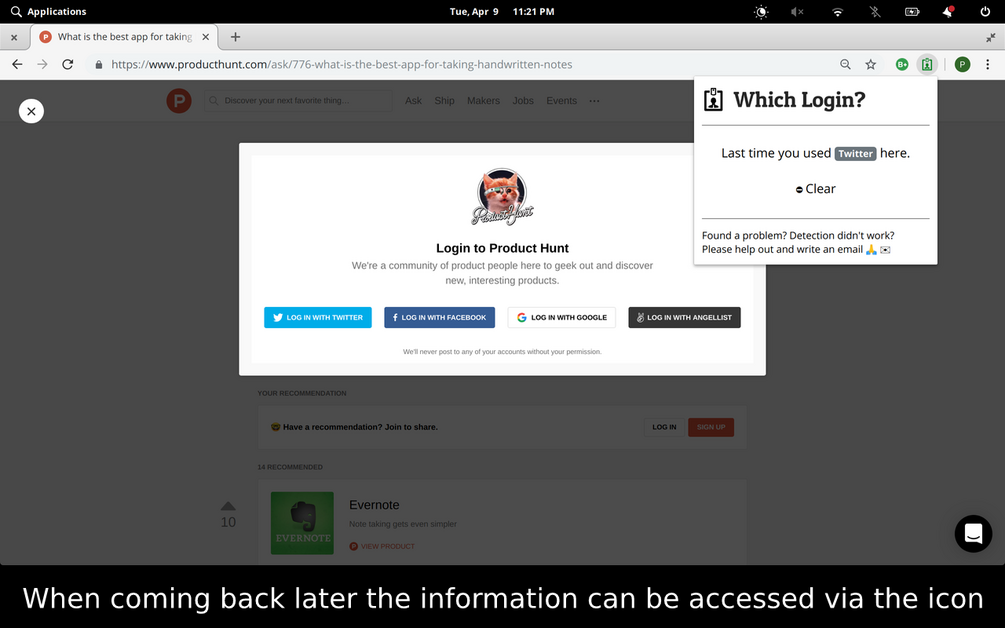1005x628 pixels.
Task: Click the restore window icon at tab bar right
Action: pyautogui.click(x=990, y=38)
